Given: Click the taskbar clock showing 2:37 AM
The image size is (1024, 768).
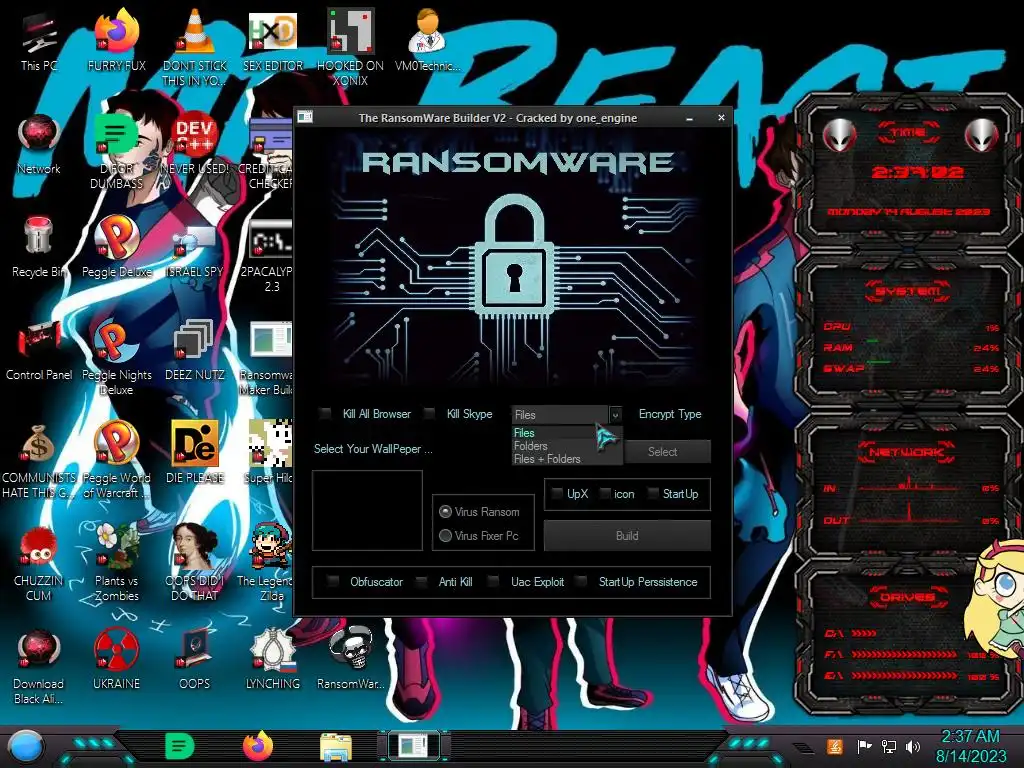Looking at the screenshot, I should [970, 746].
